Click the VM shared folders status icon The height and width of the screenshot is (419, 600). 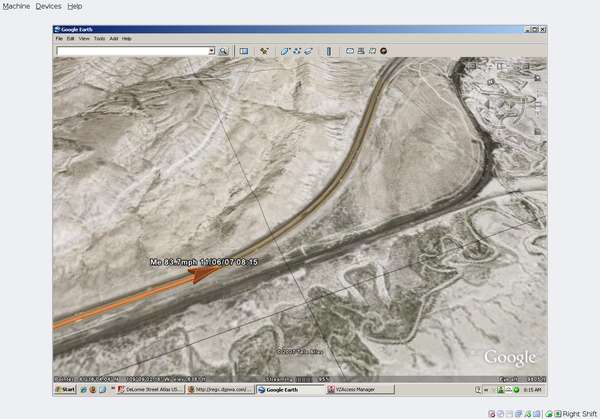click(536, 414)
